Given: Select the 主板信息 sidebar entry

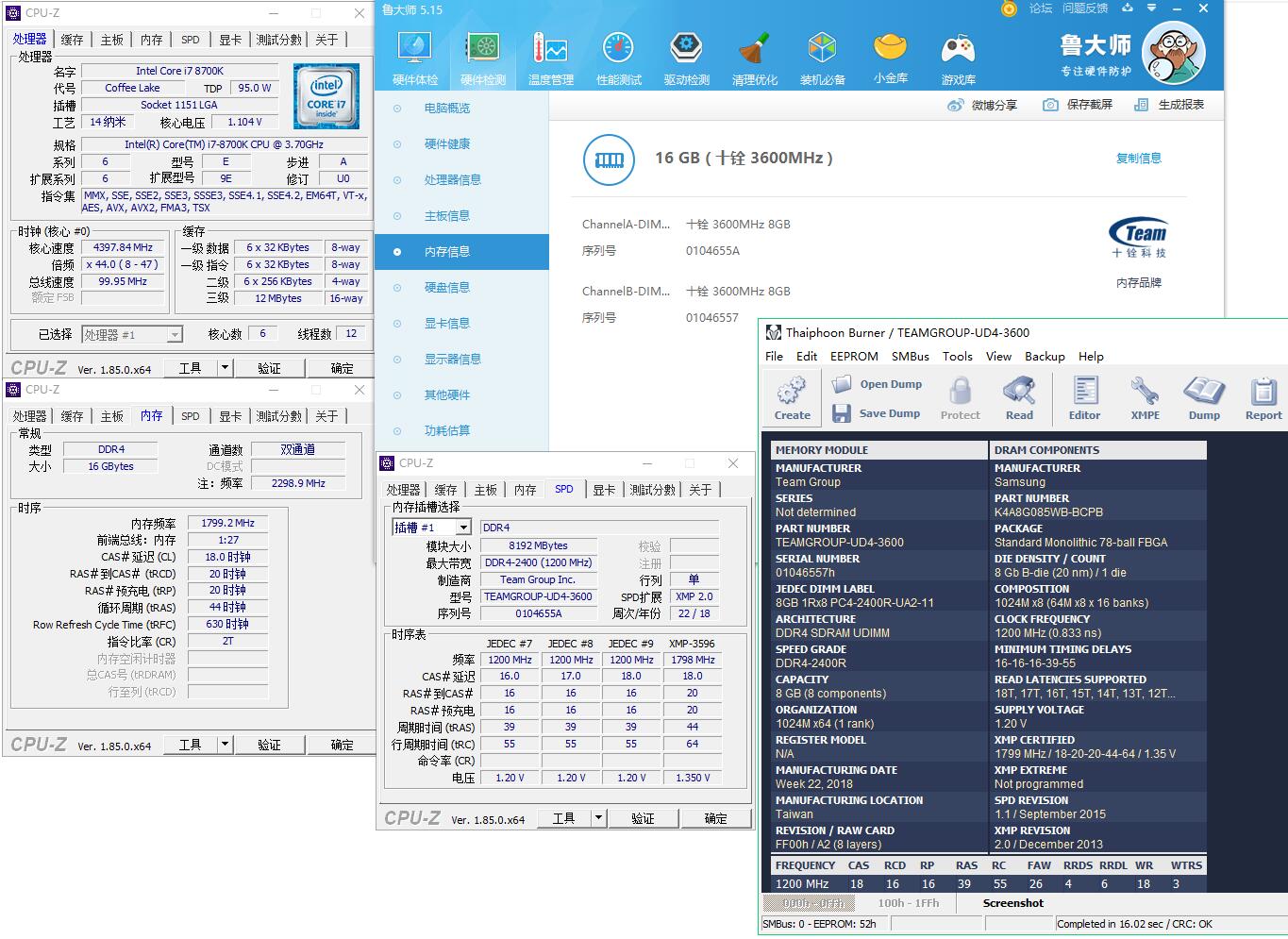Looking at the screenshot, I should click(446, 216).
